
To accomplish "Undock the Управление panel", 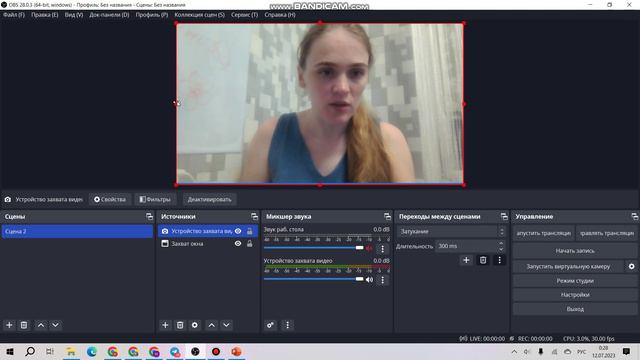I will coord(635,216).
